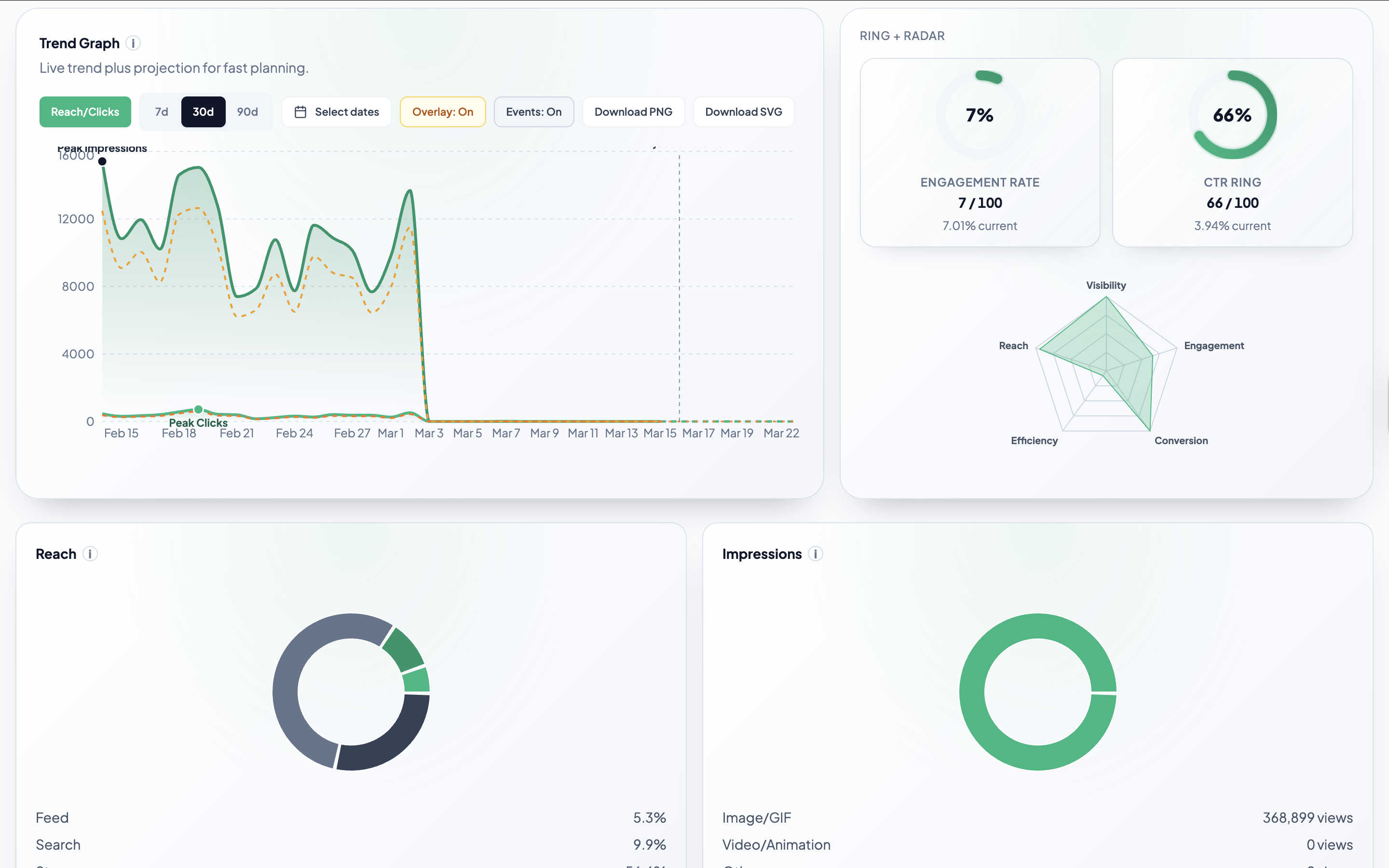Disable the Overlay toggle
The image size is (1389, 868).
(x=443, y=112)
